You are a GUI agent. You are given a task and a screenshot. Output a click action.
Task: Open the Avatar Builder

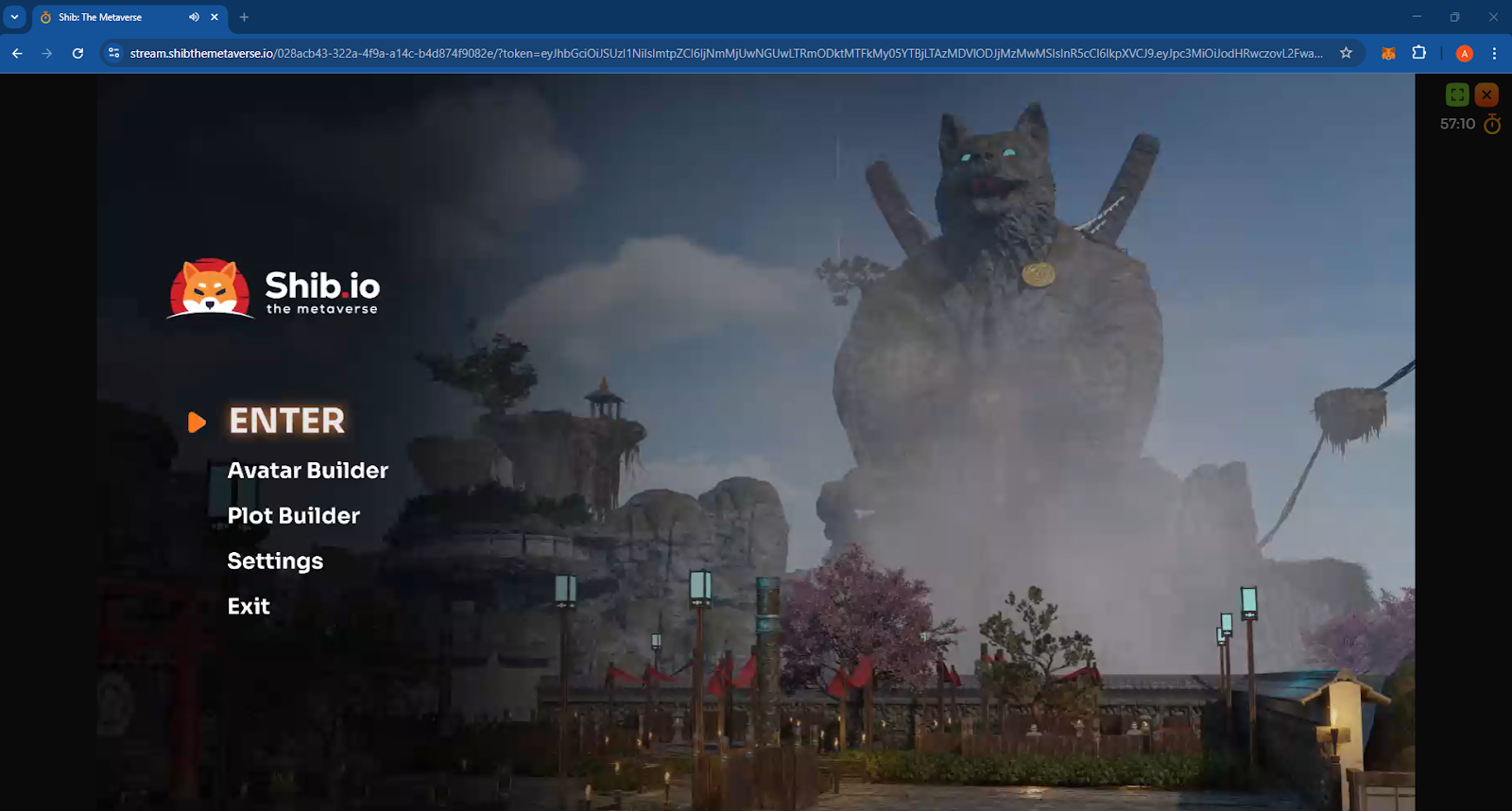(308, 470)
